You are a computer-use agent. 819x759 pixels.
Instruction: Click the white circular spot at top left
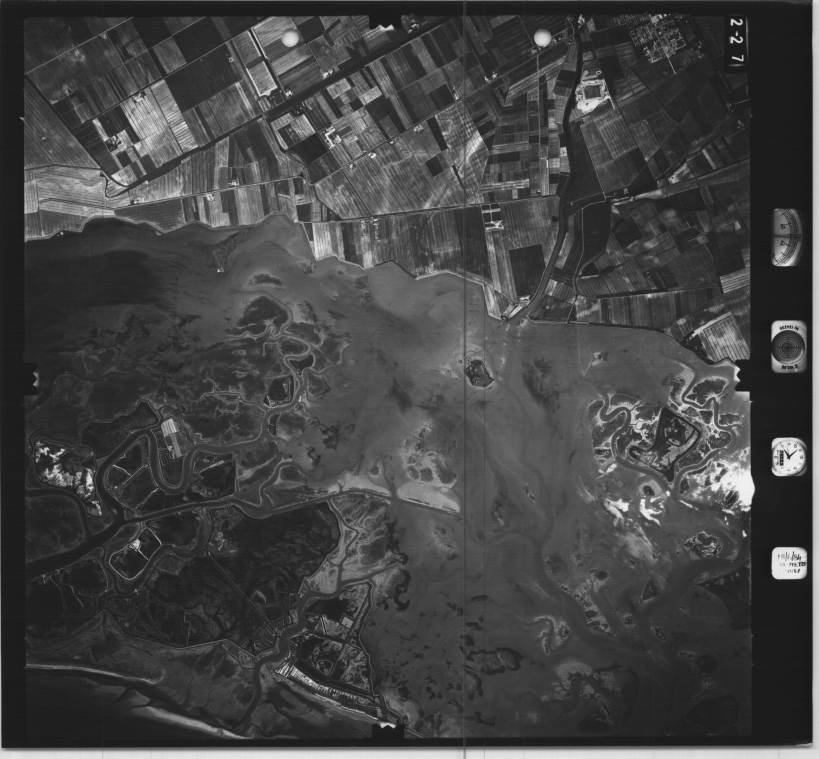click(x=291, y=38)
